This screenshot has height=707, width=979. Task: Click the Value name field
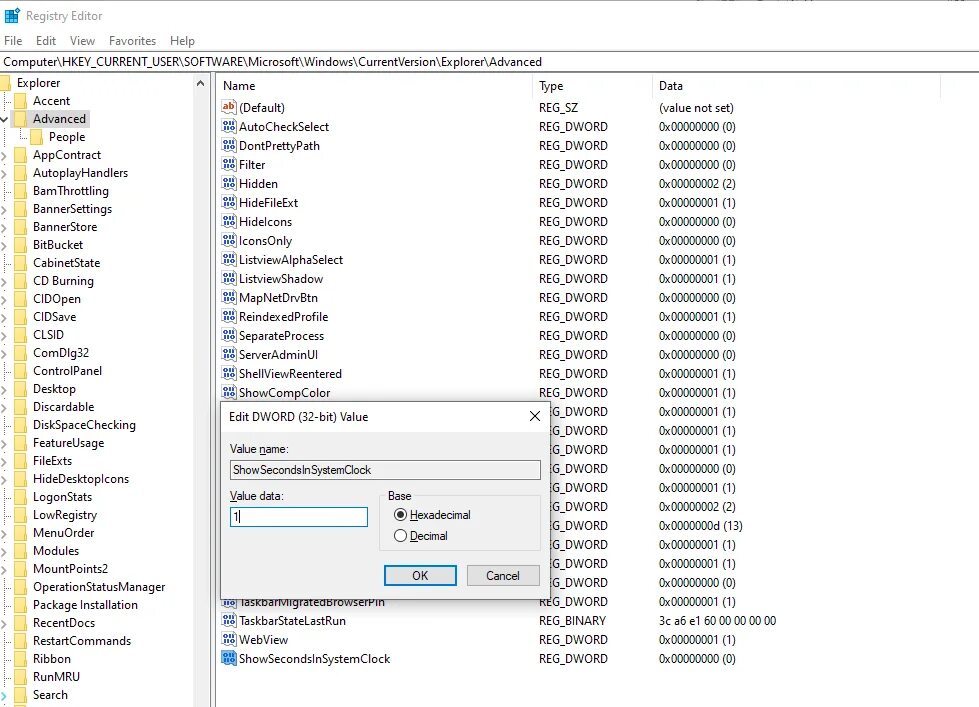pos(385,470)
